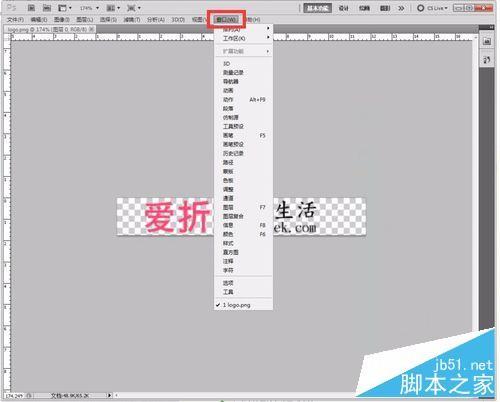Open the 文件(F) menu
Image resolution: width=500 pixels, height=402 pixels.
coord(15,20)
